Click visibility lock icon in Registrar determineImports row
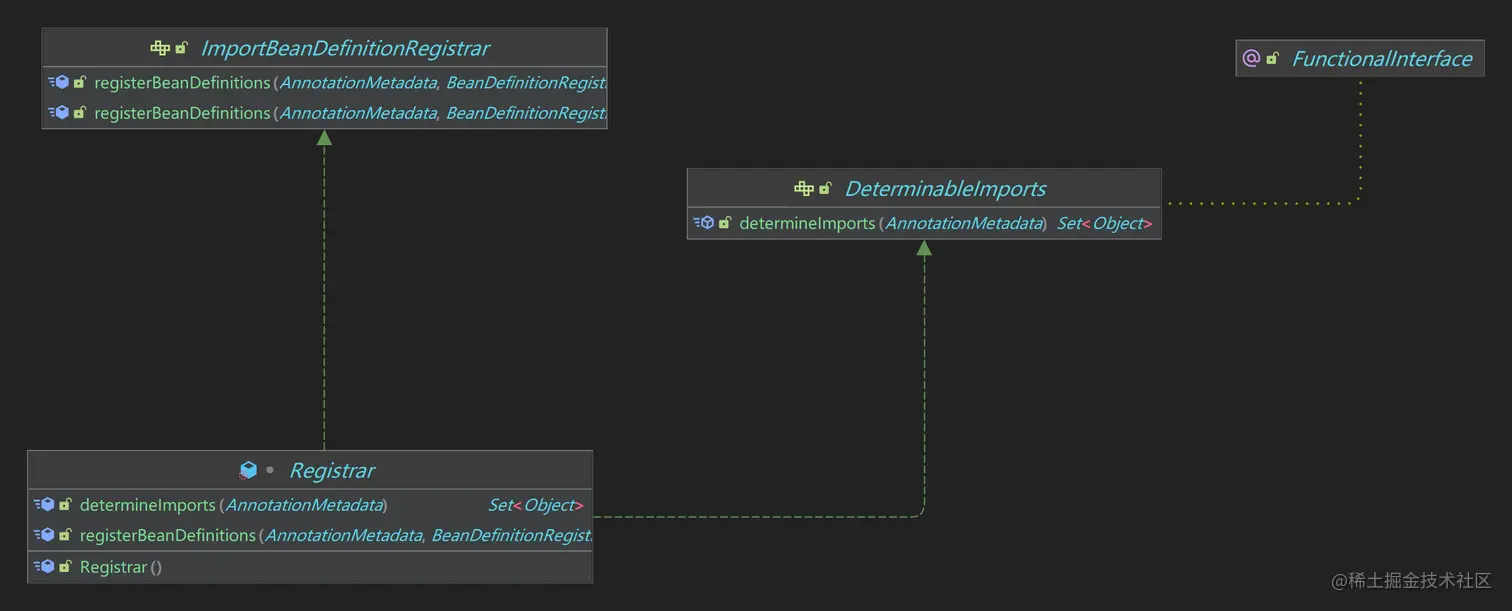This screenshot has width=1512, height=611. click(x=65, y=505)
